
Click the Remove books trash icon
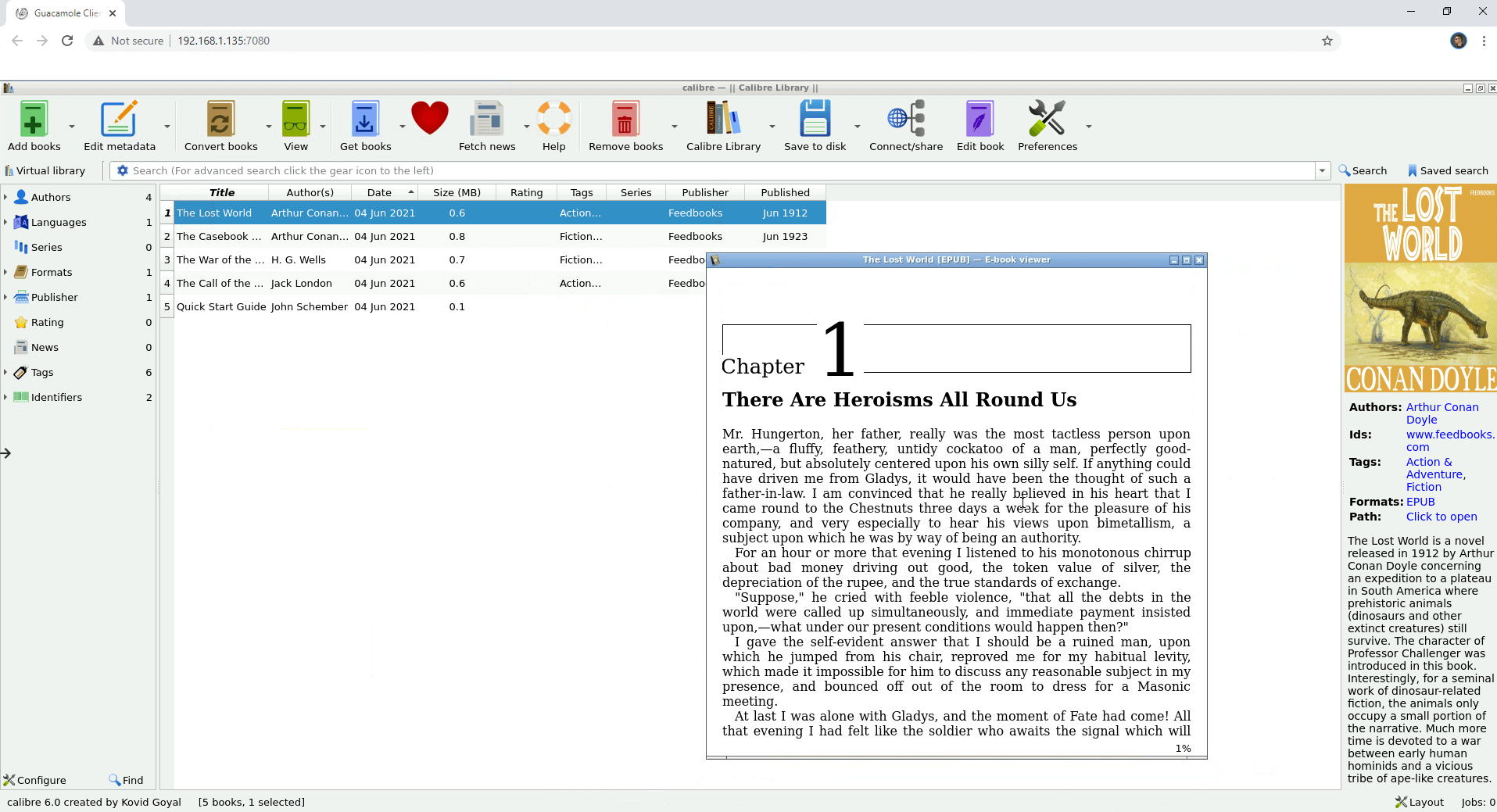click(x=625, y=120)
